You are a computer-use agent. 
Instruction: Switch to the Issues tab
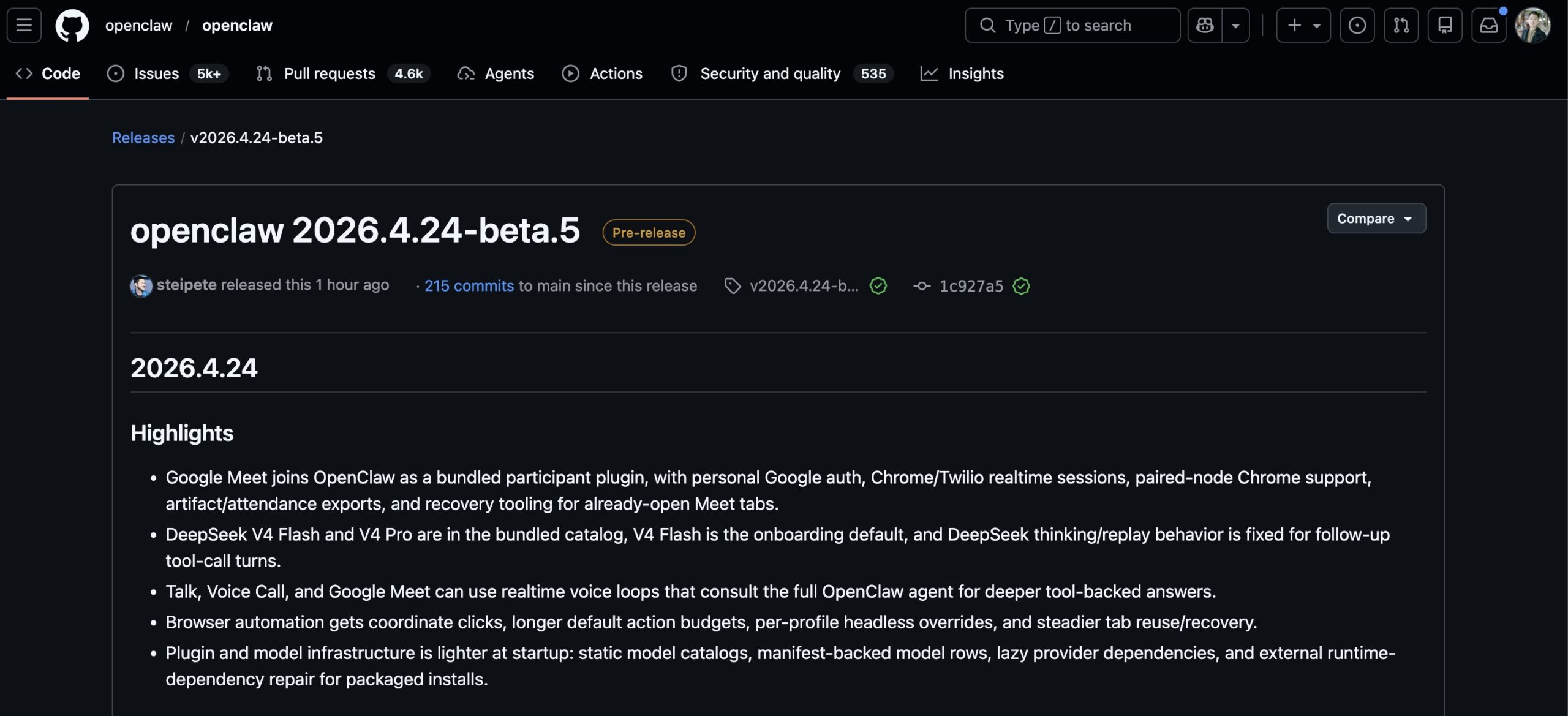(167, 73)
